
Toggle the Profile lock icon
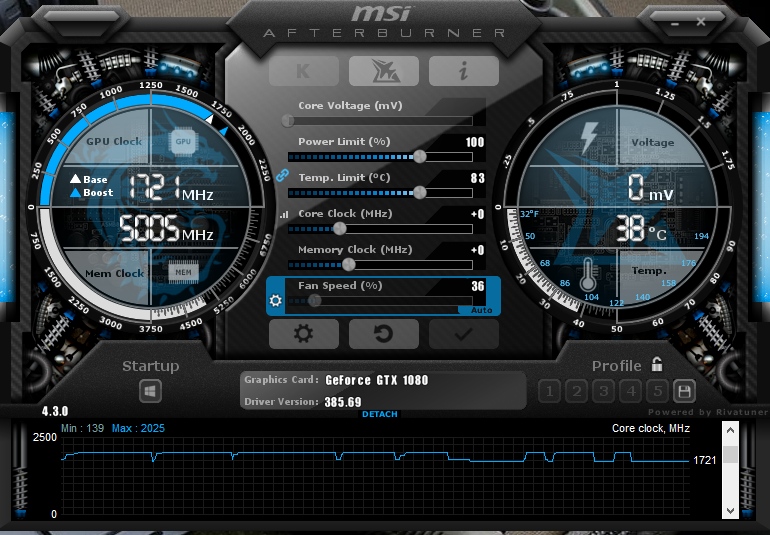click(657, 365)
